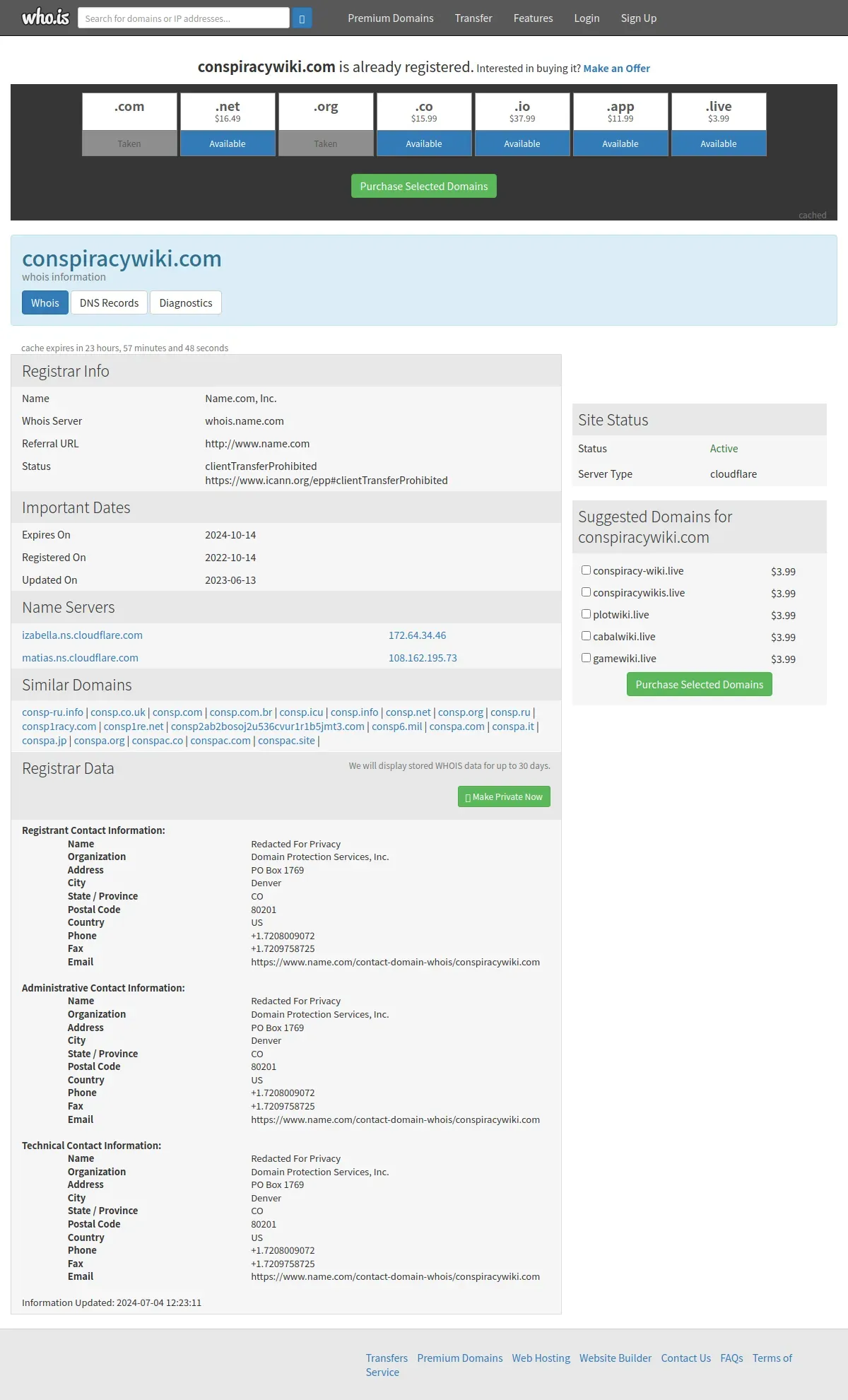Open the similar domain consp1racy.com
Viewport: 848px width, 1400px height.
pyautogui.click(x=59, y=727)
